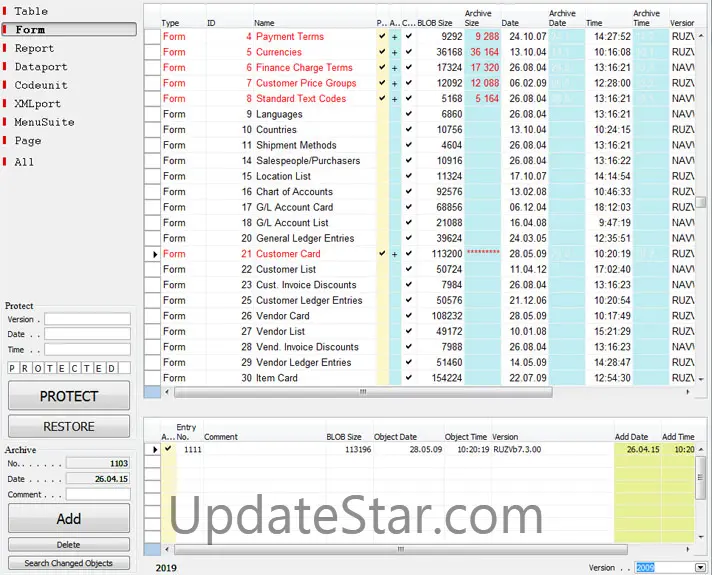Toggle Protected checkmark for Customer Card
The width and height of the screenshot is (712, 575).
382,253
